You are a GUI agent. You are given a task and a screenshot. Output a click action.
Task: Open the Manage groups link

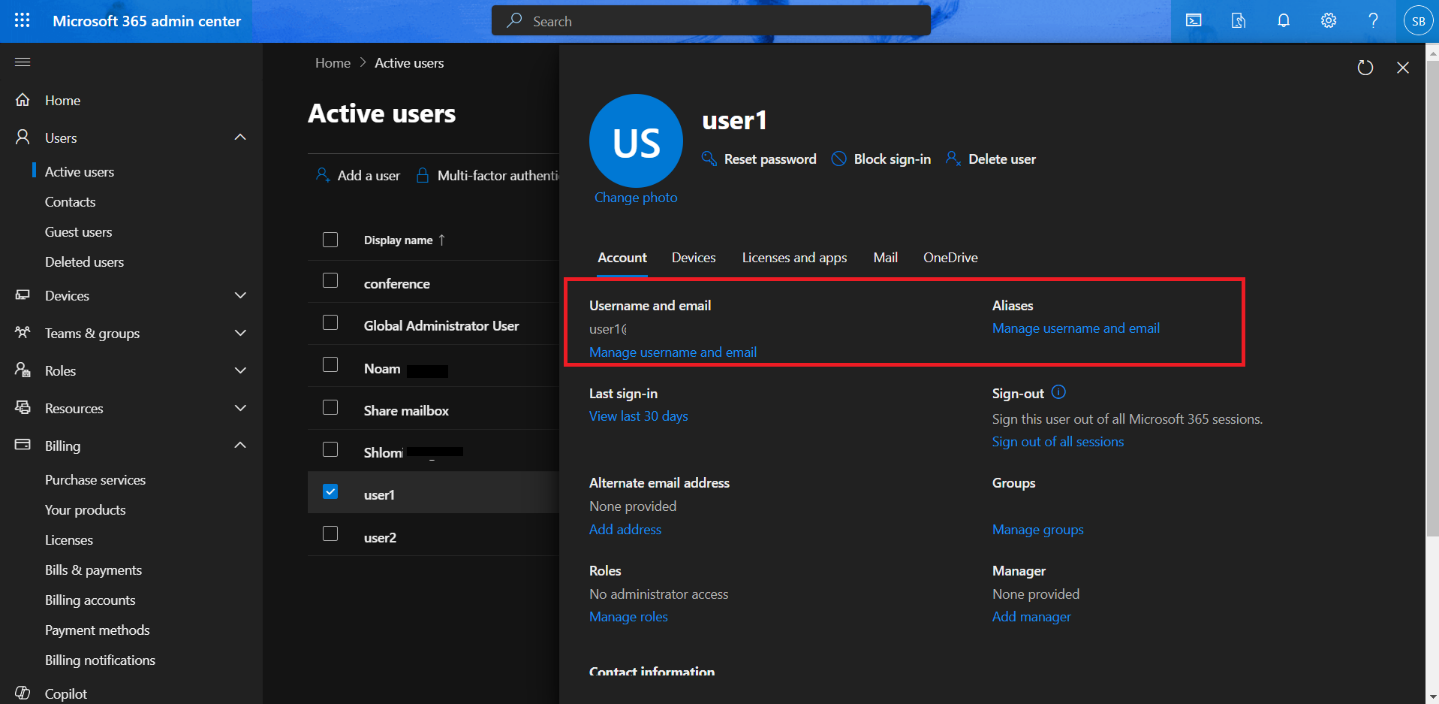click(x=1038, y=530)
